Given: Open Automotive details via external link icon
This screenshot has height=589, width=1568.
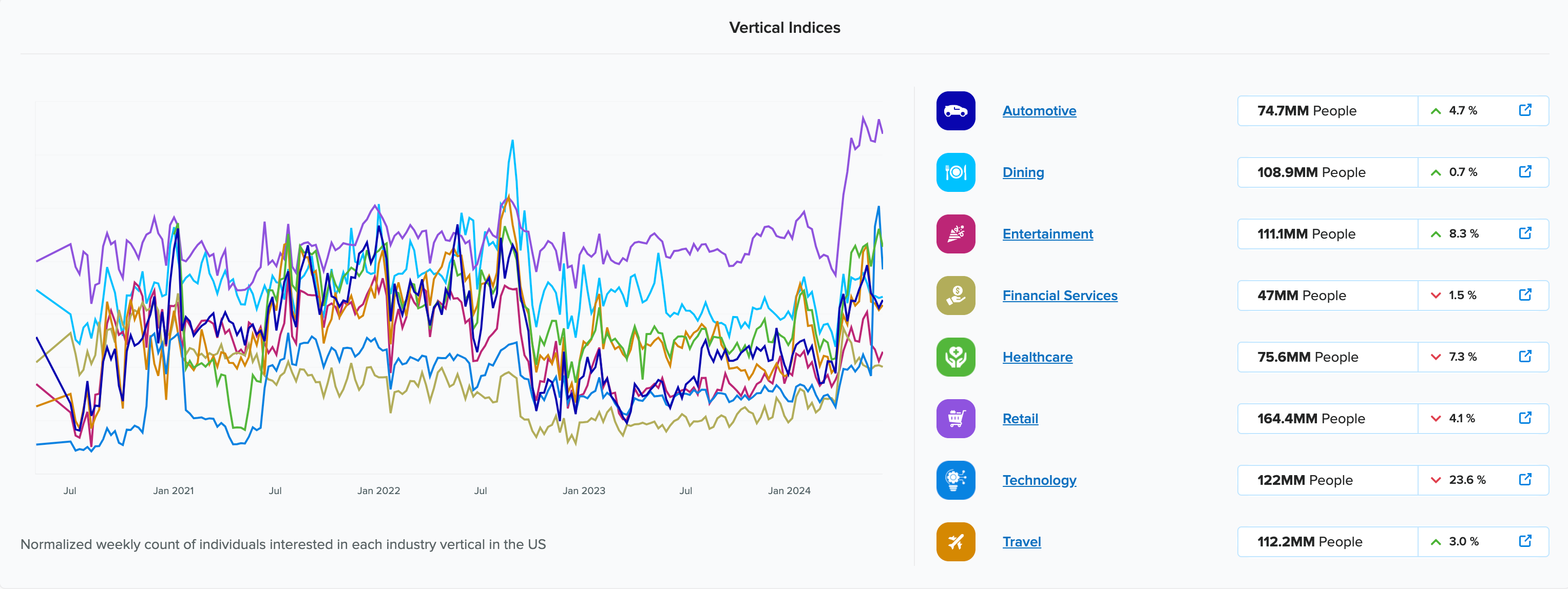Looking at the screenshot, I should 1525,110.
